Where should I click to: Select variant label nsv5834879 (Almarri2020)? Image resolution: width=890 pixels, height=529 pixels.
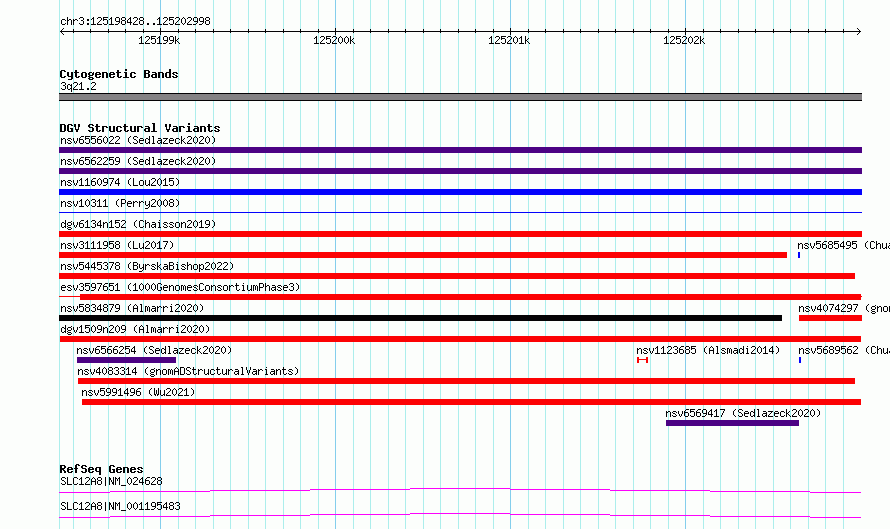click(x=132, y=308)
